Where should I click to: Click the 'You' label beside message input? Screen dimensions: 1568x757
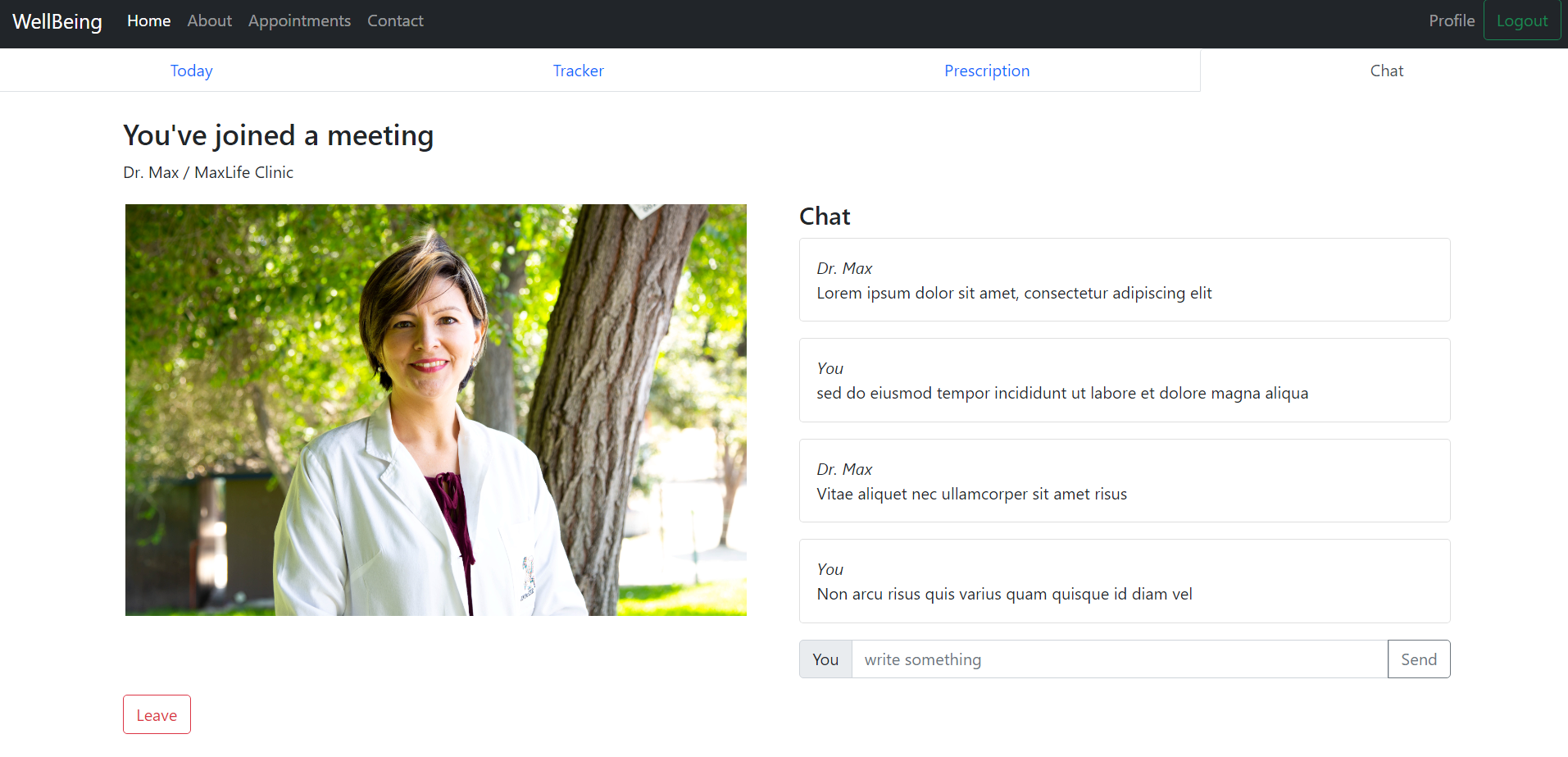825,659
